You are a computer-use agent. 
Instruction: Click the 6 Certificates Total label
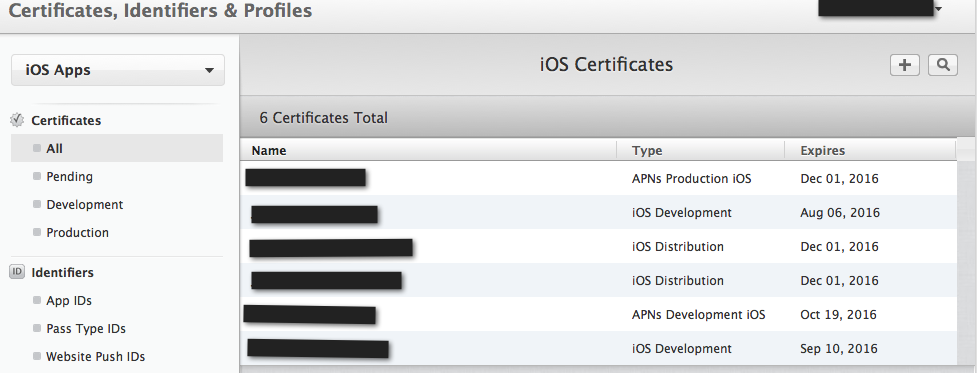coord(323,118)
